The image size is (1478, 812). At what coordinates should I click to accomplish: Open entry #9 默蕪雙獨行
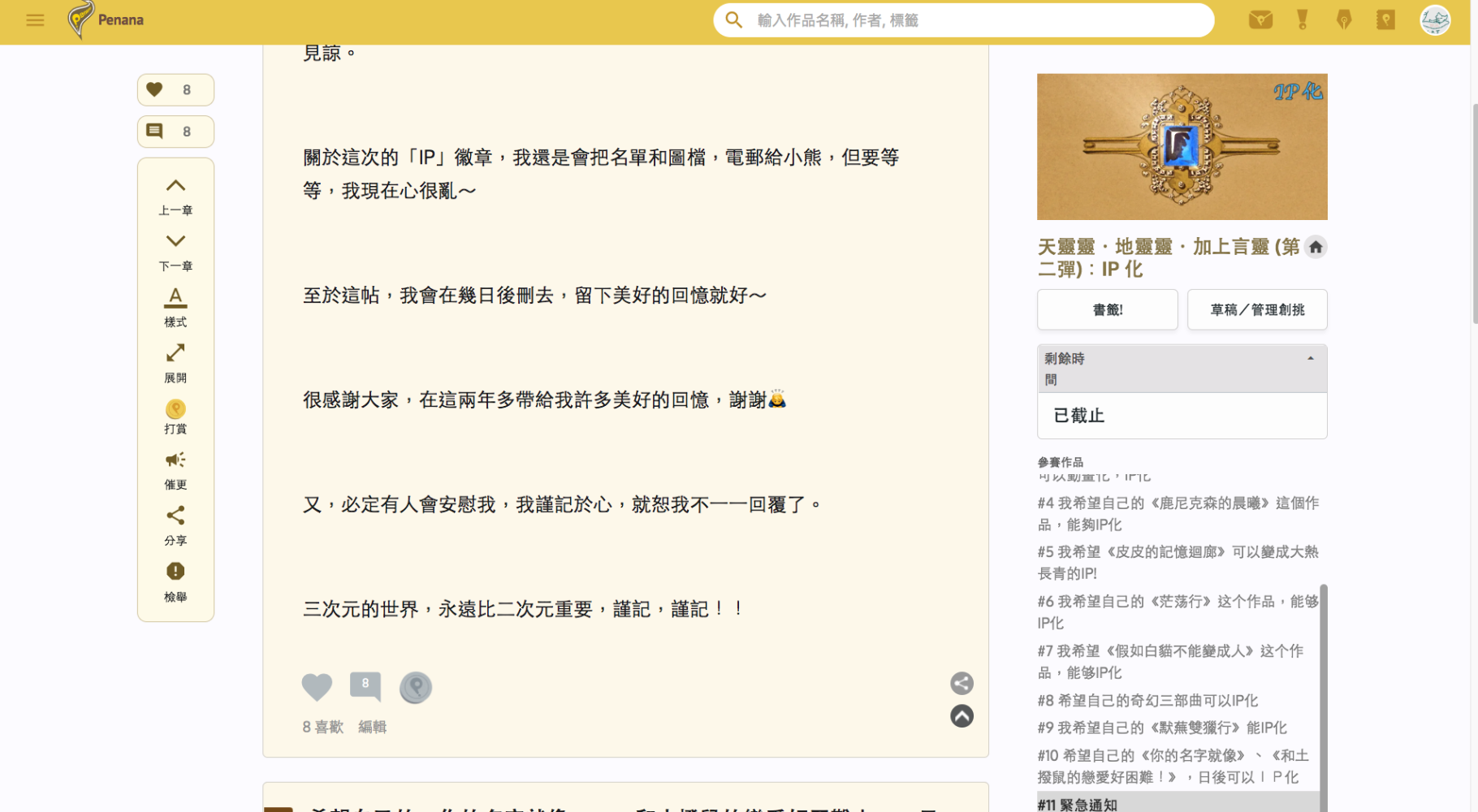[x=1162, y=728]
